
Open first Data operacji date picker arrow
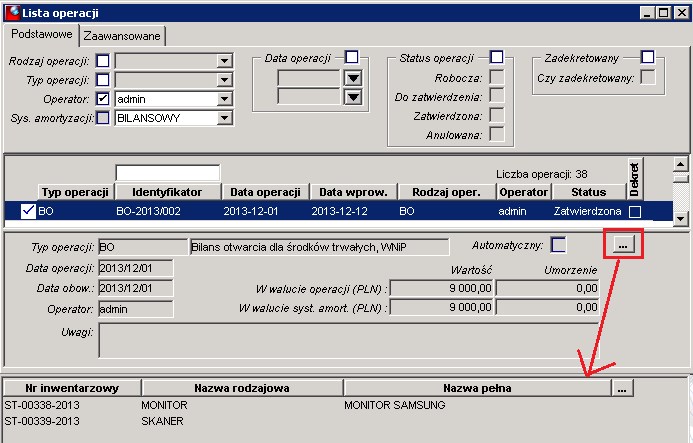click(x=353, y=78)
